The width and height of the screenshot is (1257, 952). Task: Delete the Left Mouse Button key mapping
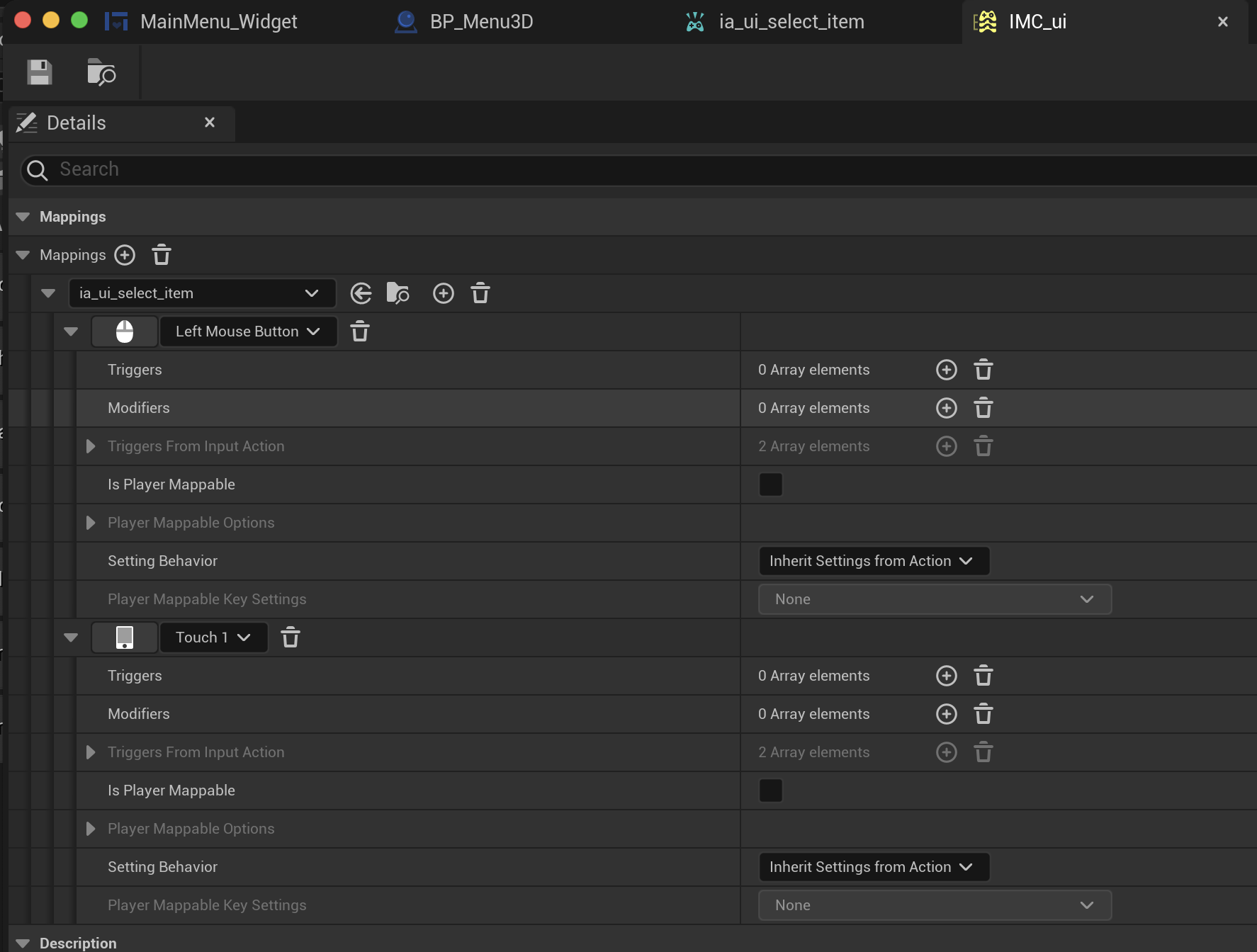pos(360,331)
